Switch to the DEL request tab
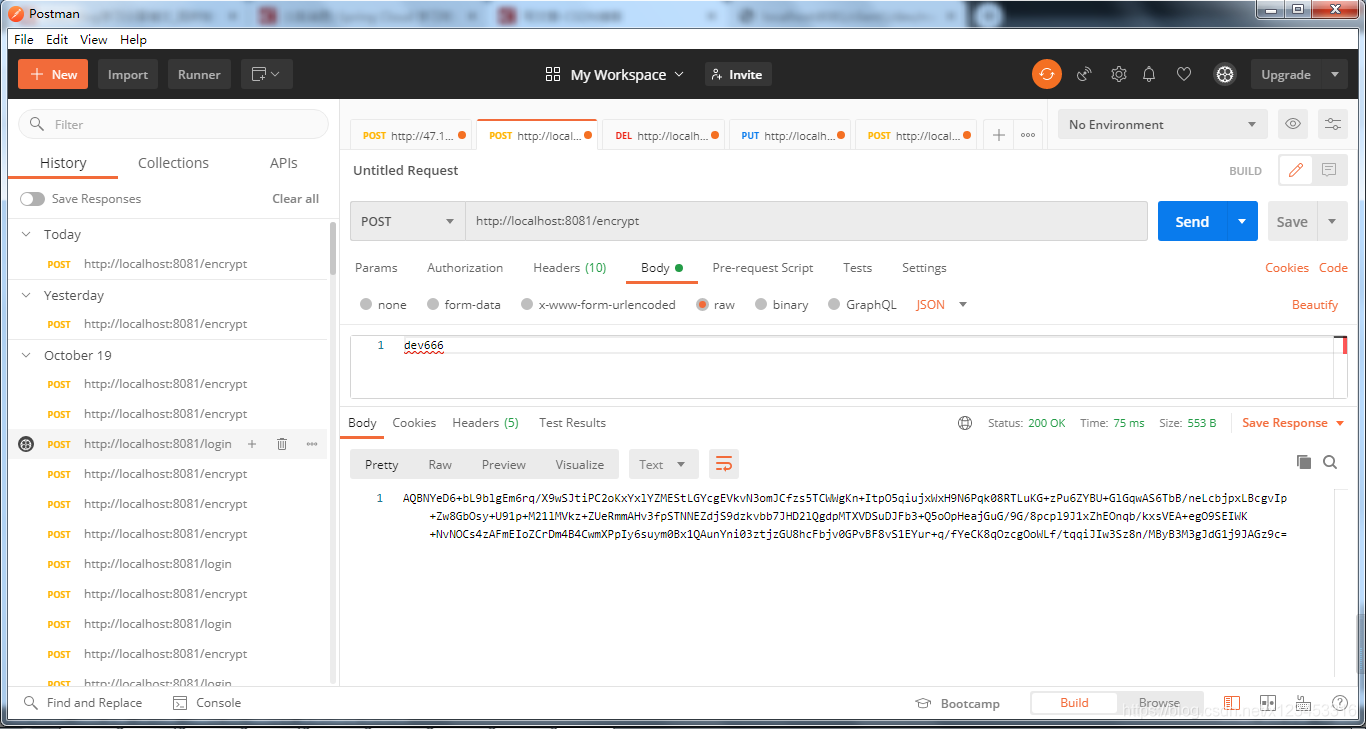1366x729 pixels. [662, 135]
